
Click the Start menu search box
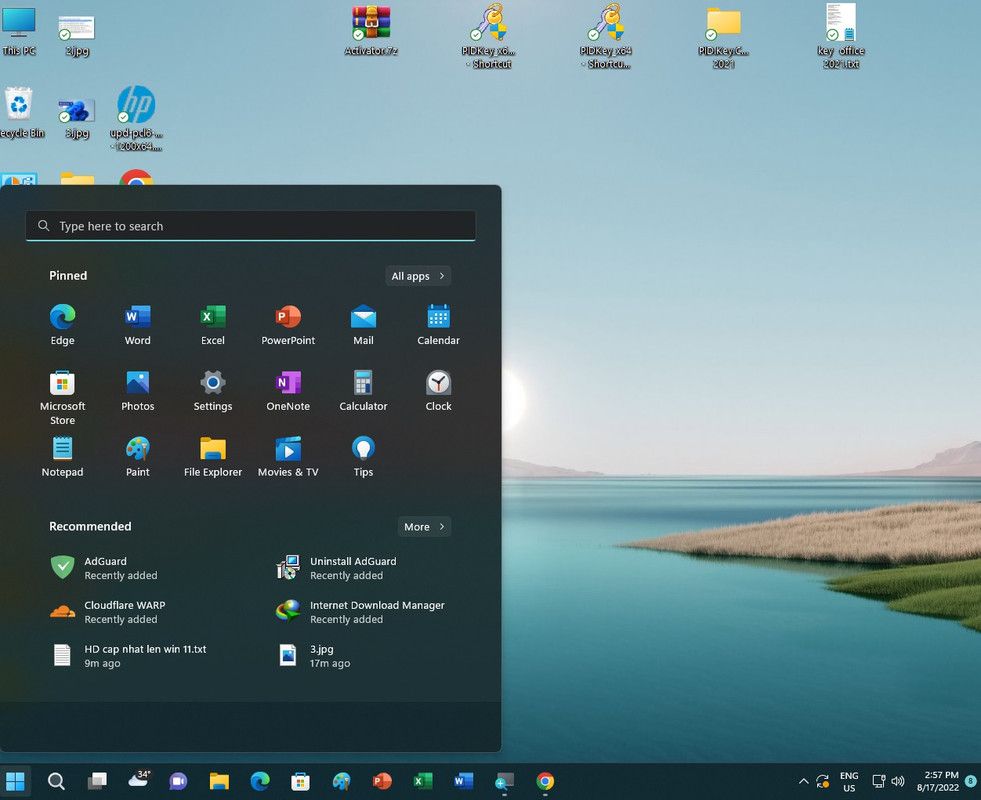(x=250, y=226)
